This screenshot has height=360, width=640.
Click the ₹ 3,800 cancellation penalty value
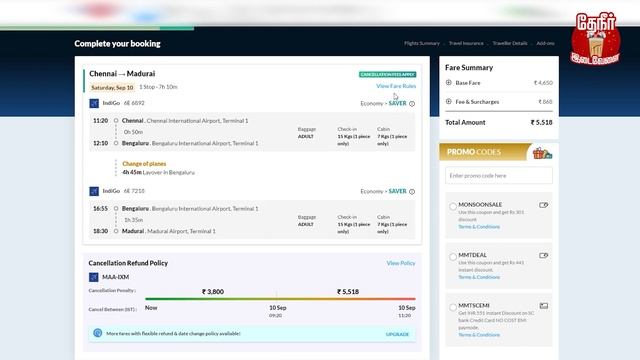[213, 292]
